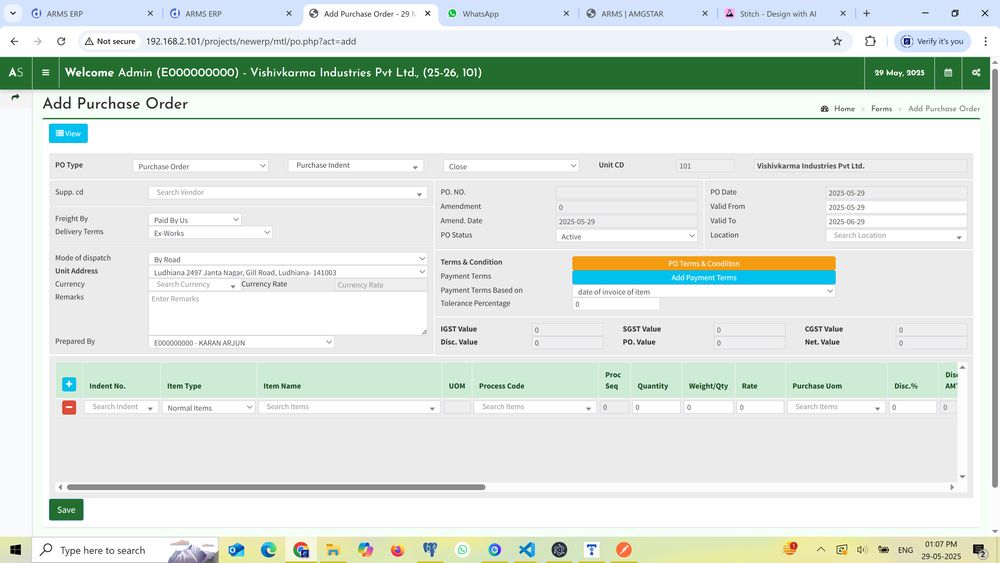Click the share arrow icon in left sidebar
Screen dimensions: 1000x563
tap(15, 98)
